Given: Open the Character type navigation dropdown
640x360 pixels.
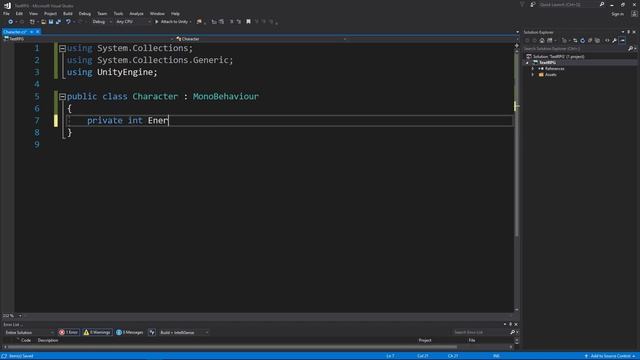Looking at the screenshot, I should [x=261, y=39].
